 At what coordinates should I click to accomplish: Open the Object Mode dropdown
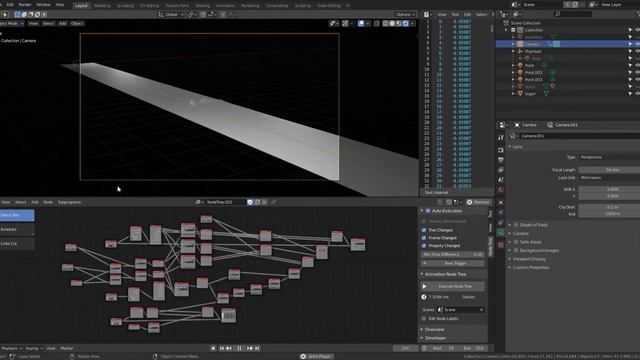[x=11, y=23]
